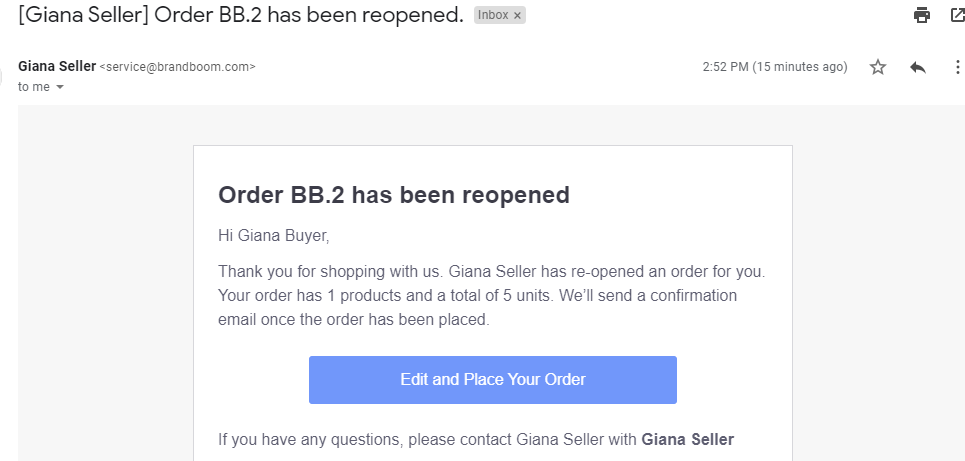Click the 'Thank you for shopping' paragraph
This screenshot has width=965, height=461.
click(x=492, y=295)
